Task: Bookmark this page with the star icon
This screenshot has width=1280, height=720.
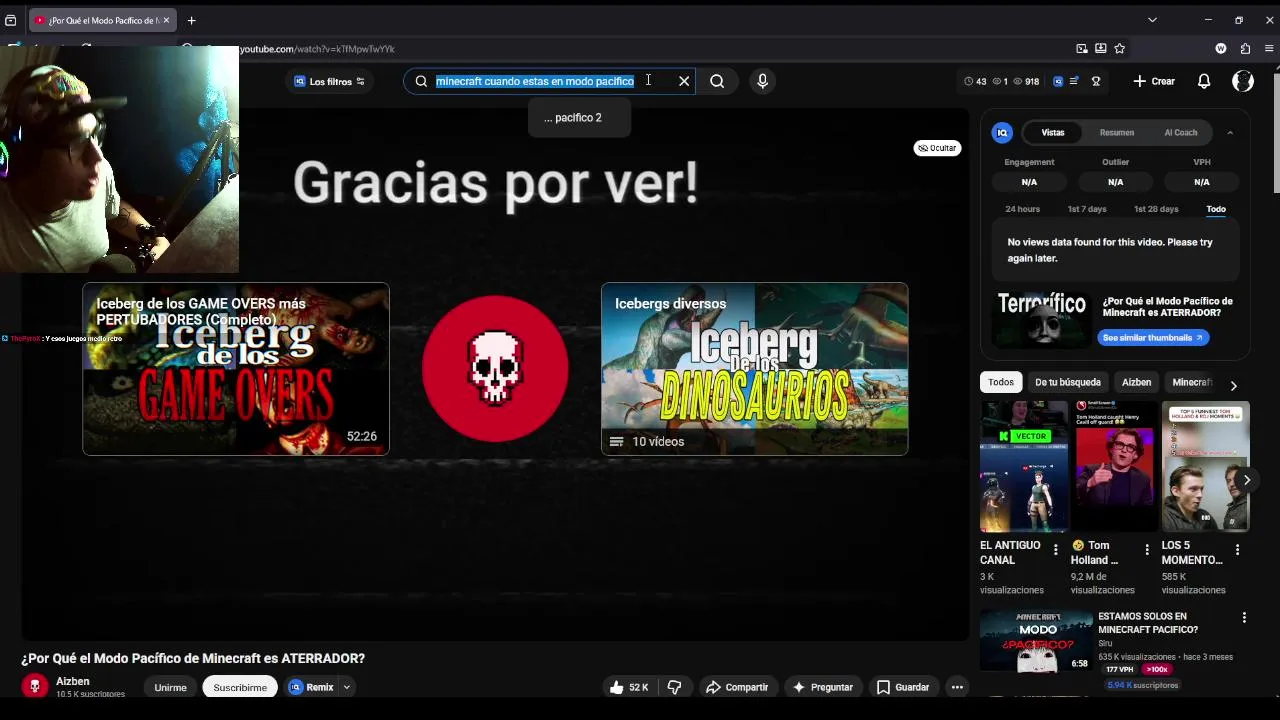Action: point(1119,48)
